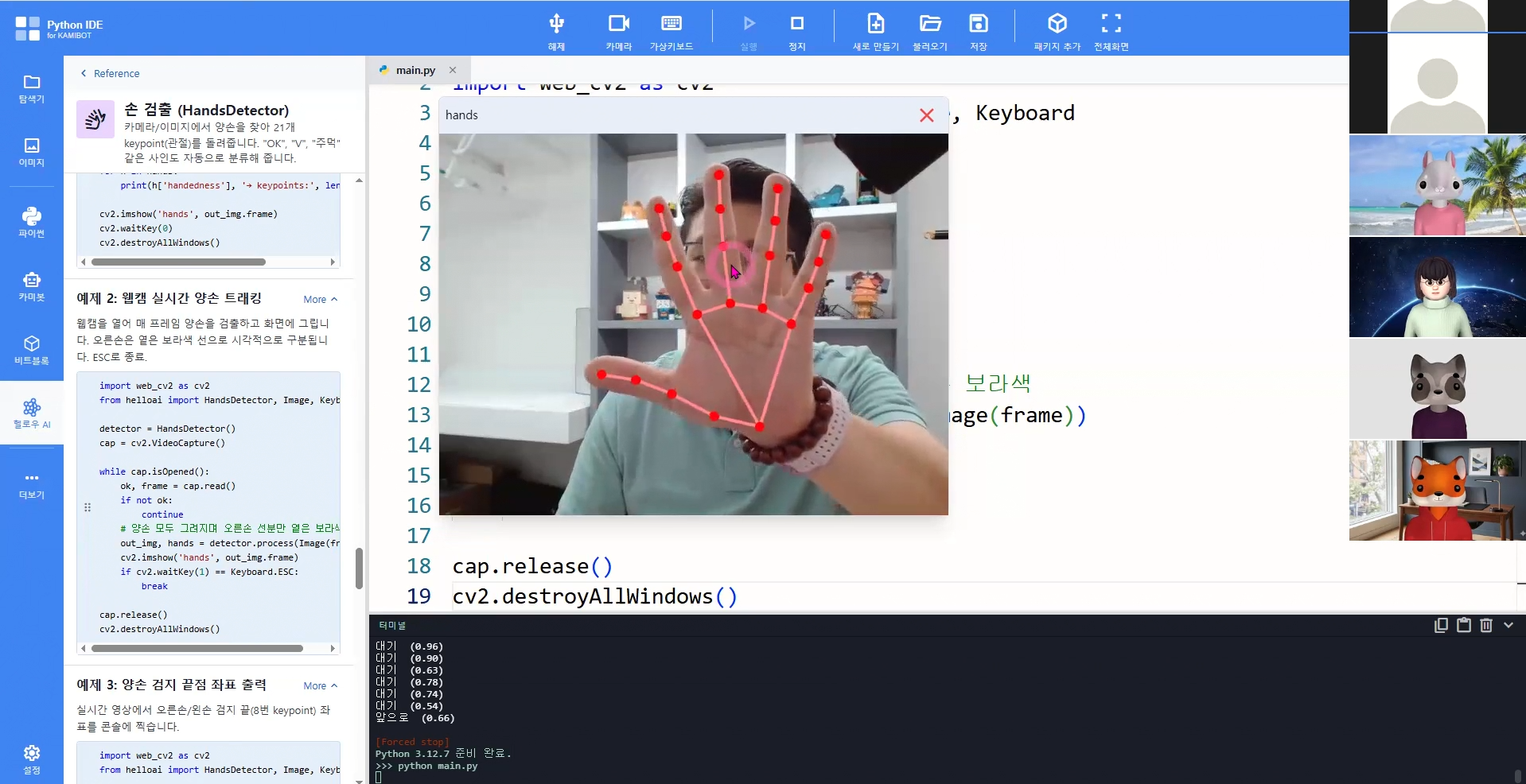Click the blank profile participant tile

point(1437,83)
